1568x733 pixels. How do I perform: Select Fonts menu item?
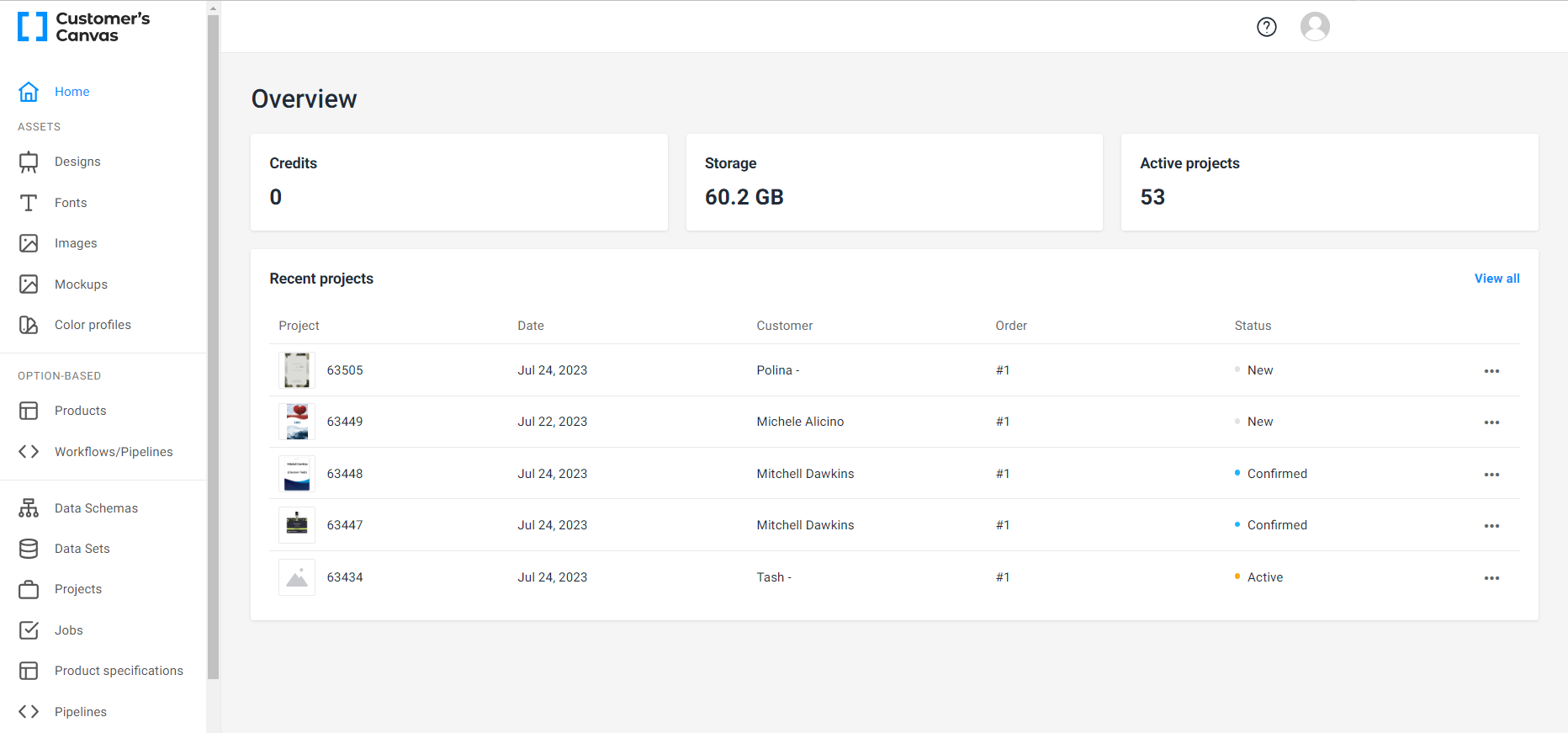[x=71, y=203]
